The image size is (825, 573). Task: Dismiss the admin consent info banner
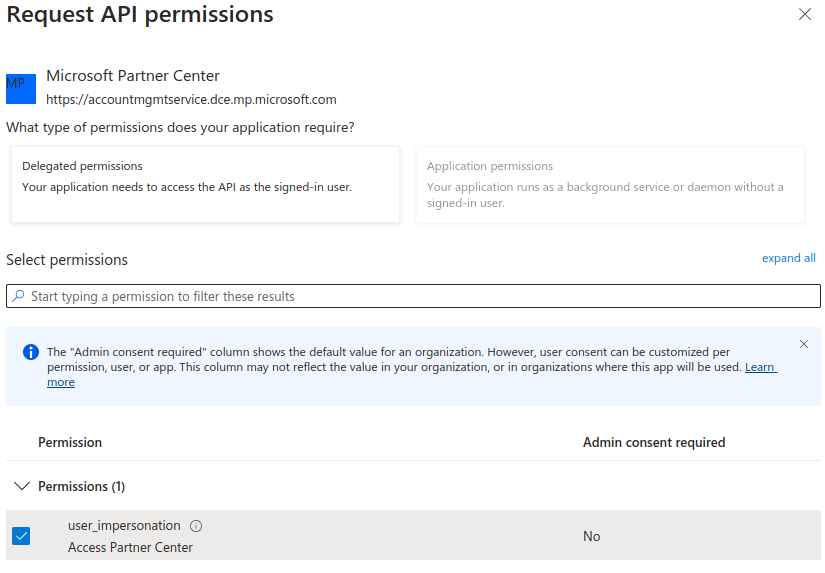tap(804, 344)
